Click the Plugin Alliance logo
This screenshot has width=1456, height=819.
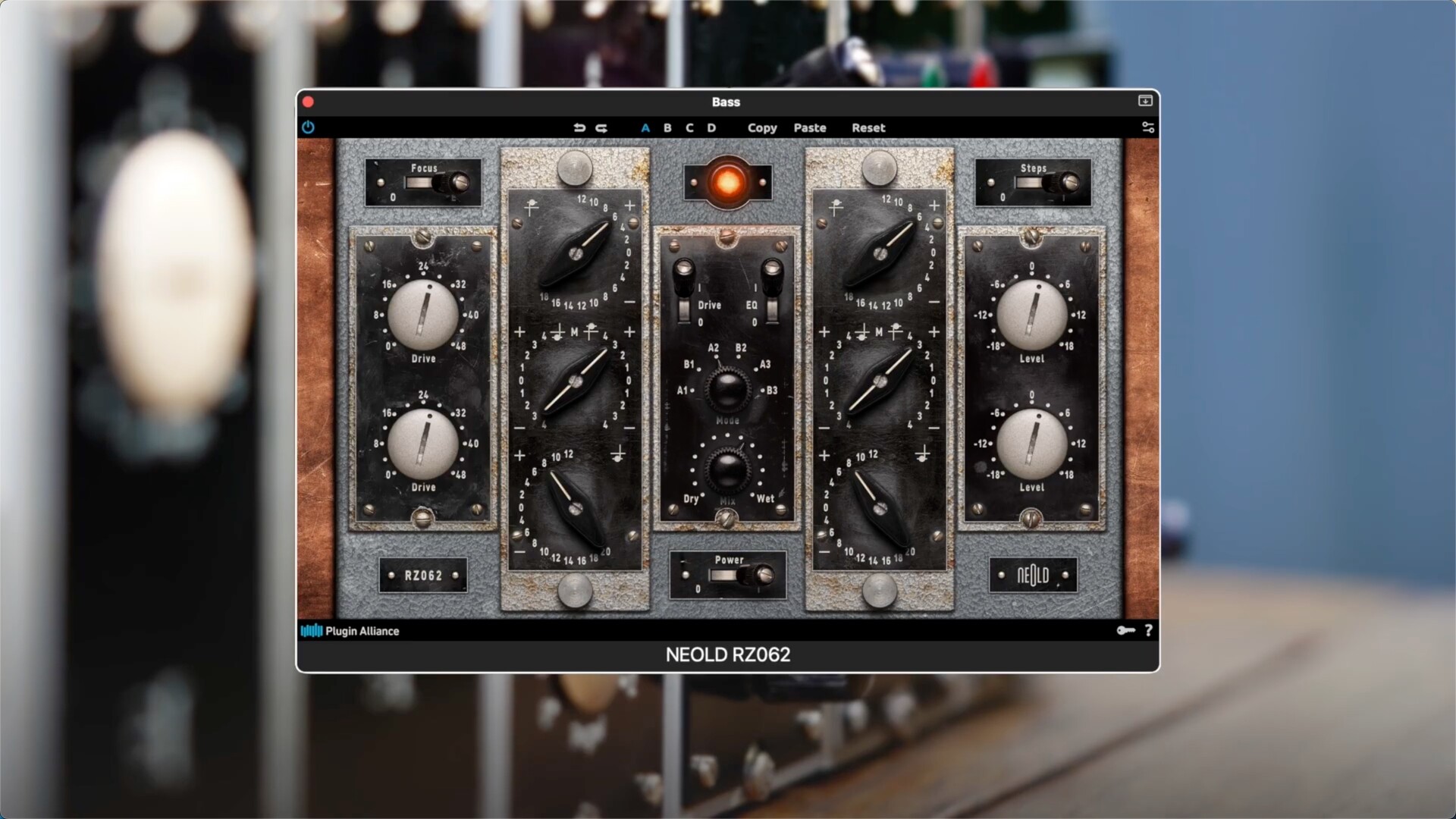[x=350, y=631]
